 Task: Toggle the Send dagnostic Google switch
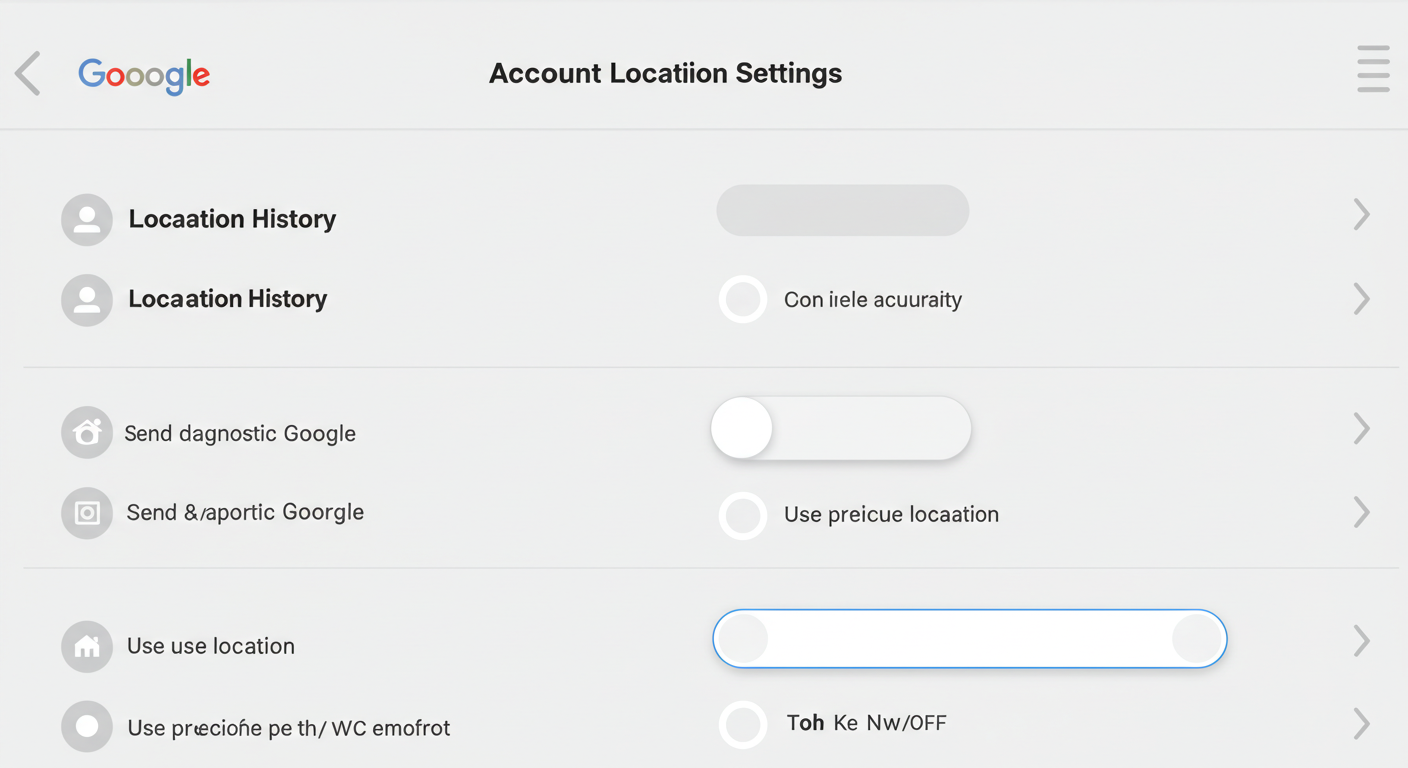coord(841,428)
